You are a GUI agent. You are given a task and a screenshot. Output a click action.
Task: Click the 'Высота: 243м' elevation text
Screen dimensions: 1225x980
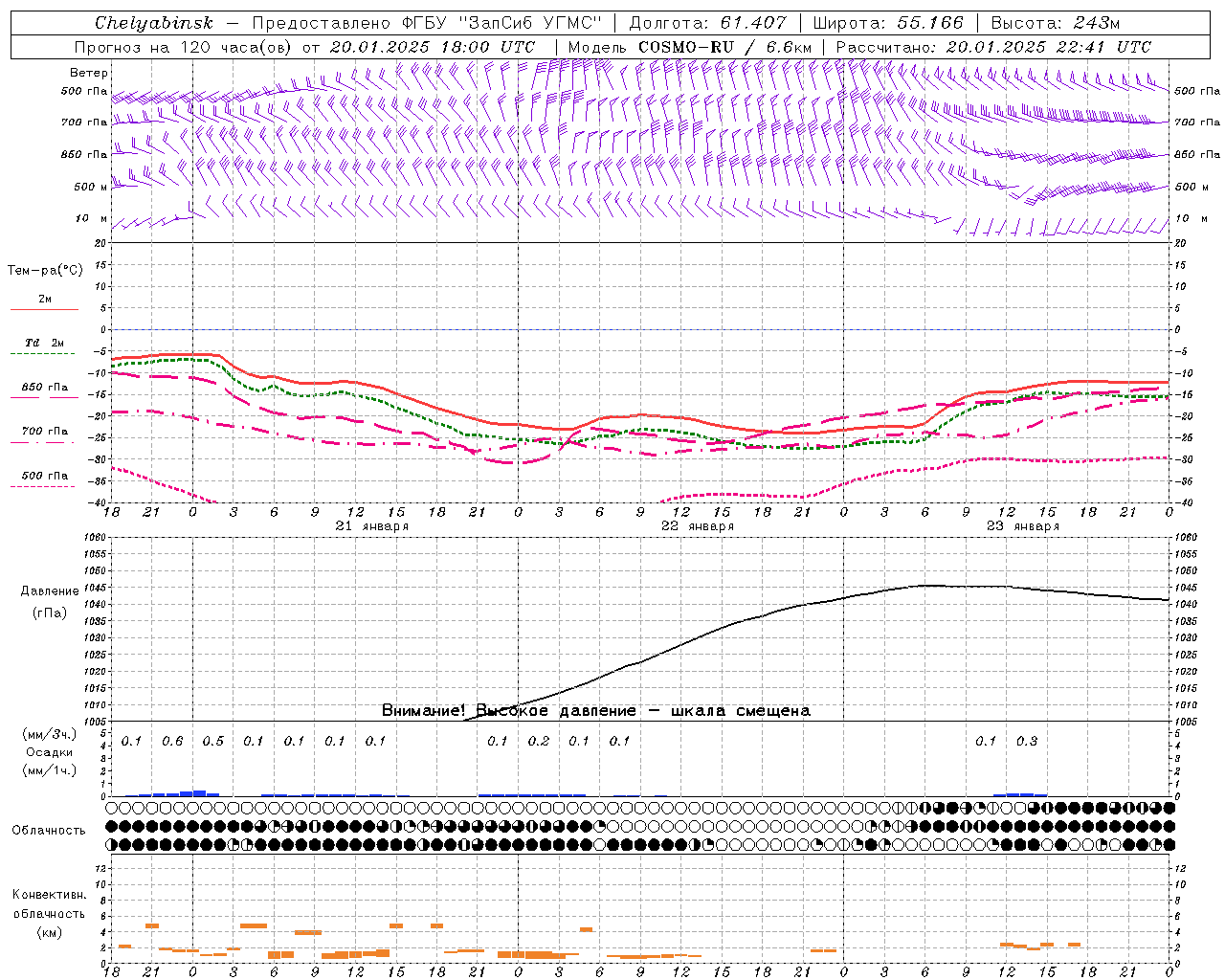1056,23
